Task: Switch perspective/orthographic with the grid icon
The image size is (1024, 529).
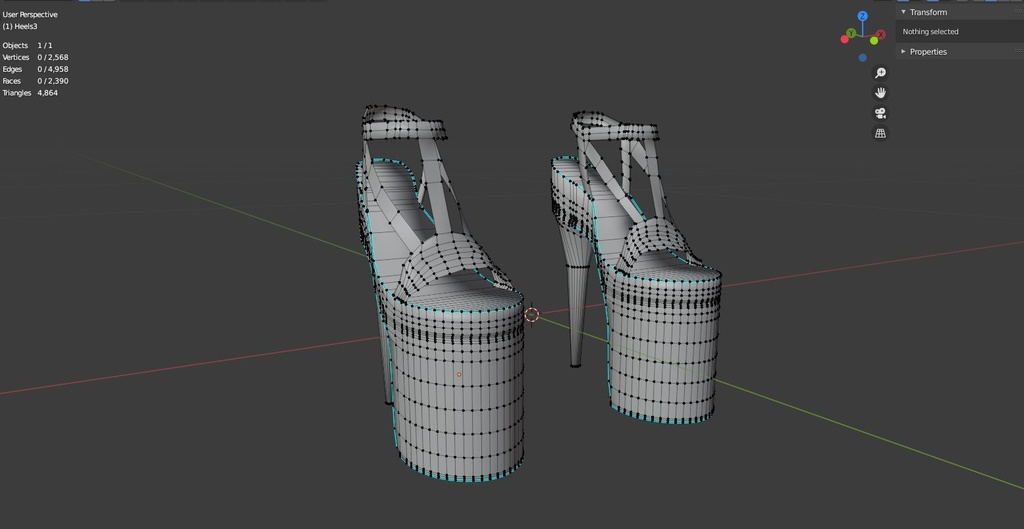Action: [x=880, y=133]
